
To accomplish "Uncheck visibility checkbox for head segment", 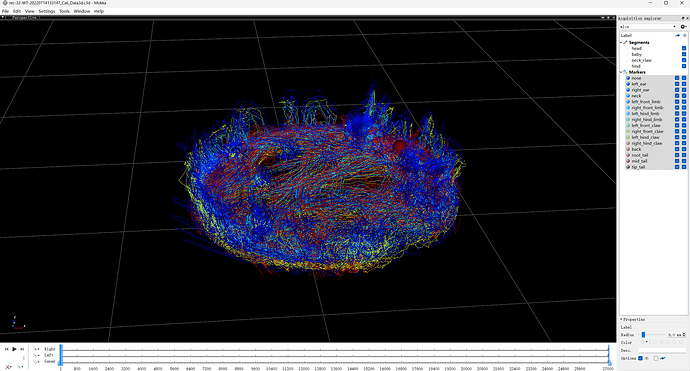I will pos(684,48).
